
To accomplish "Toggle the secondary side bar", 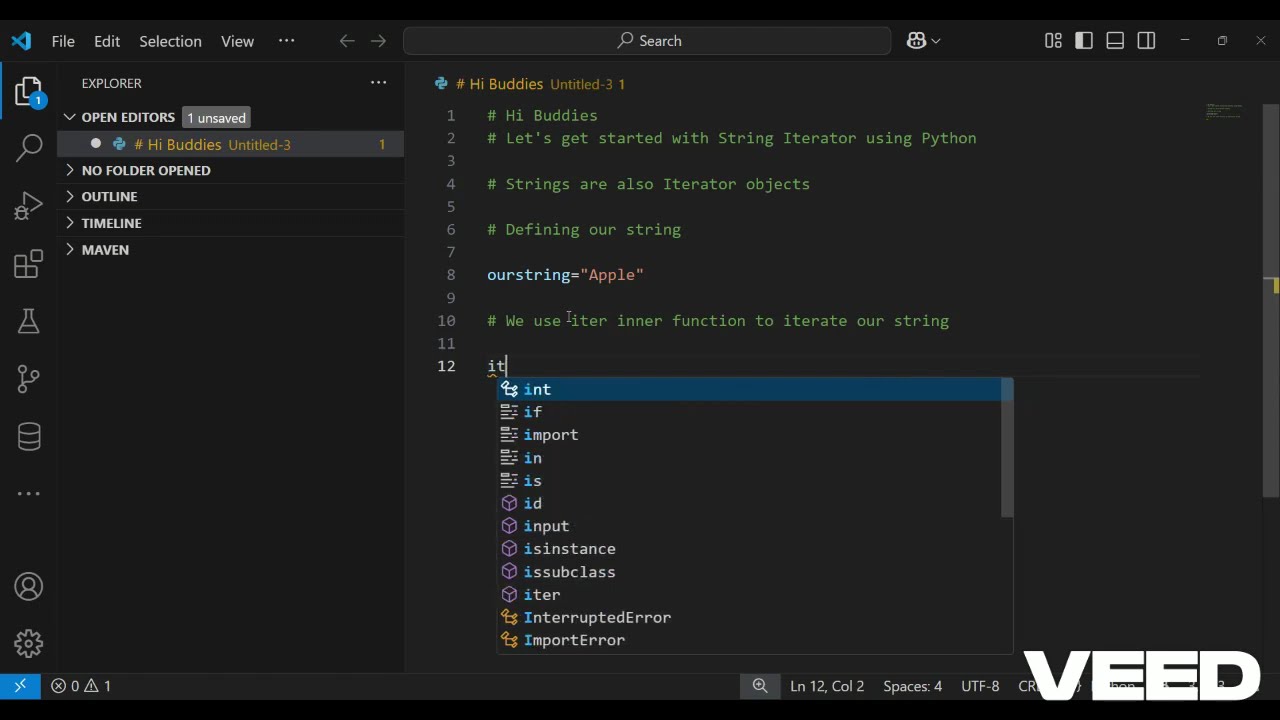I will click(1146, 41).
